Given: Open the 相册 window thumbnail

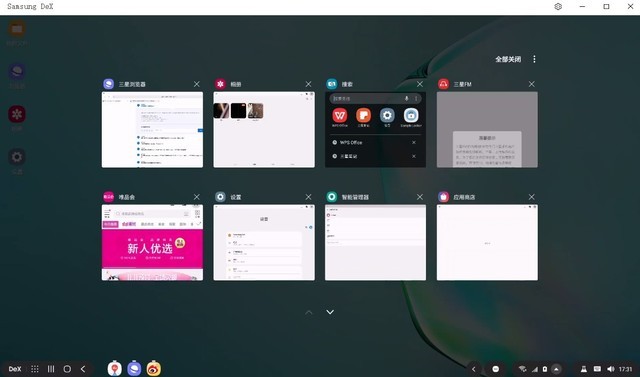Looking at the screenshot, I should tap(264, 130).
